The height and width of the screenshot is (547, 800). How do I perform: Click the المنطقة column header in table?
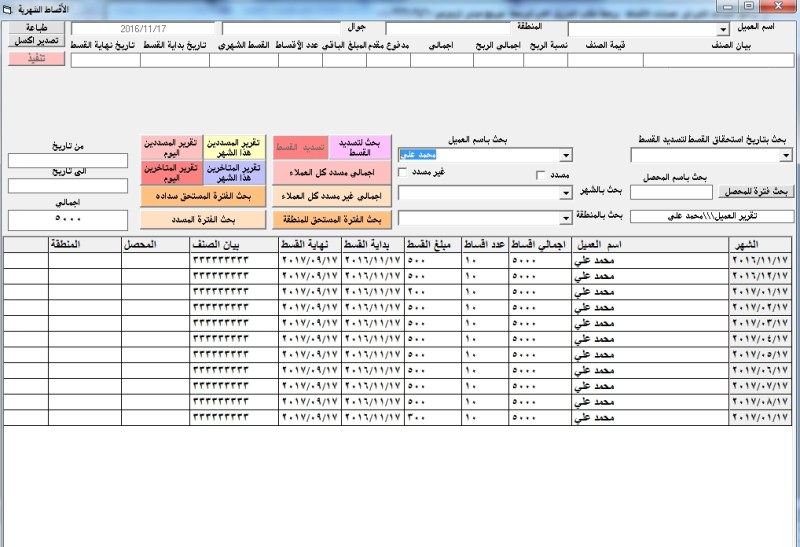coord(85,244)
